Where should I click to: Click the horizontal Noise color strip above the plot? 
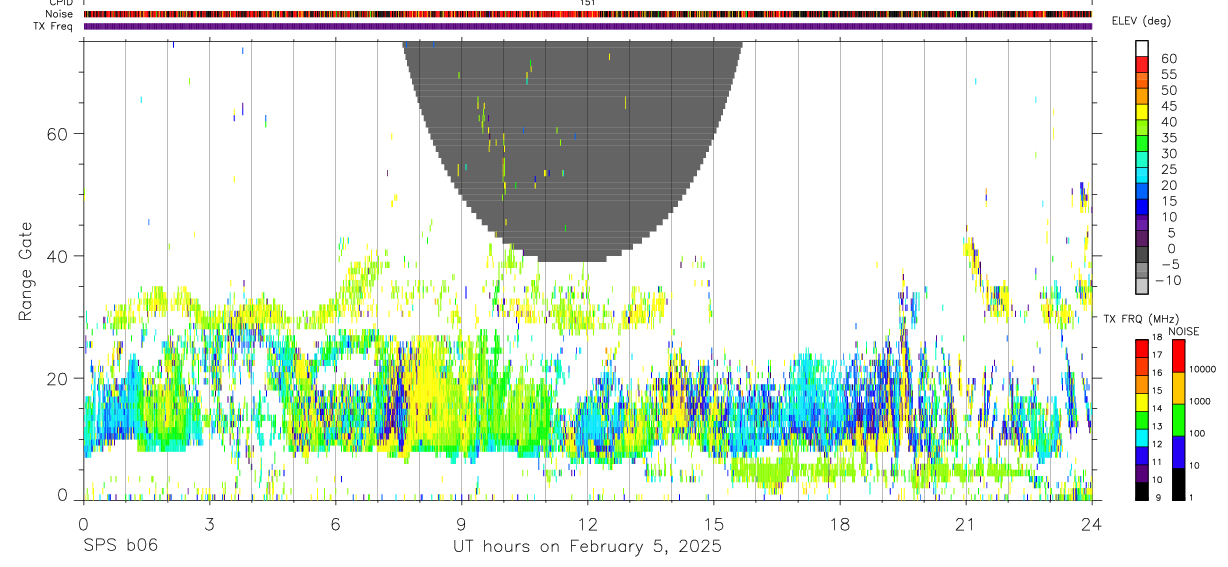[x=587, y=14]
